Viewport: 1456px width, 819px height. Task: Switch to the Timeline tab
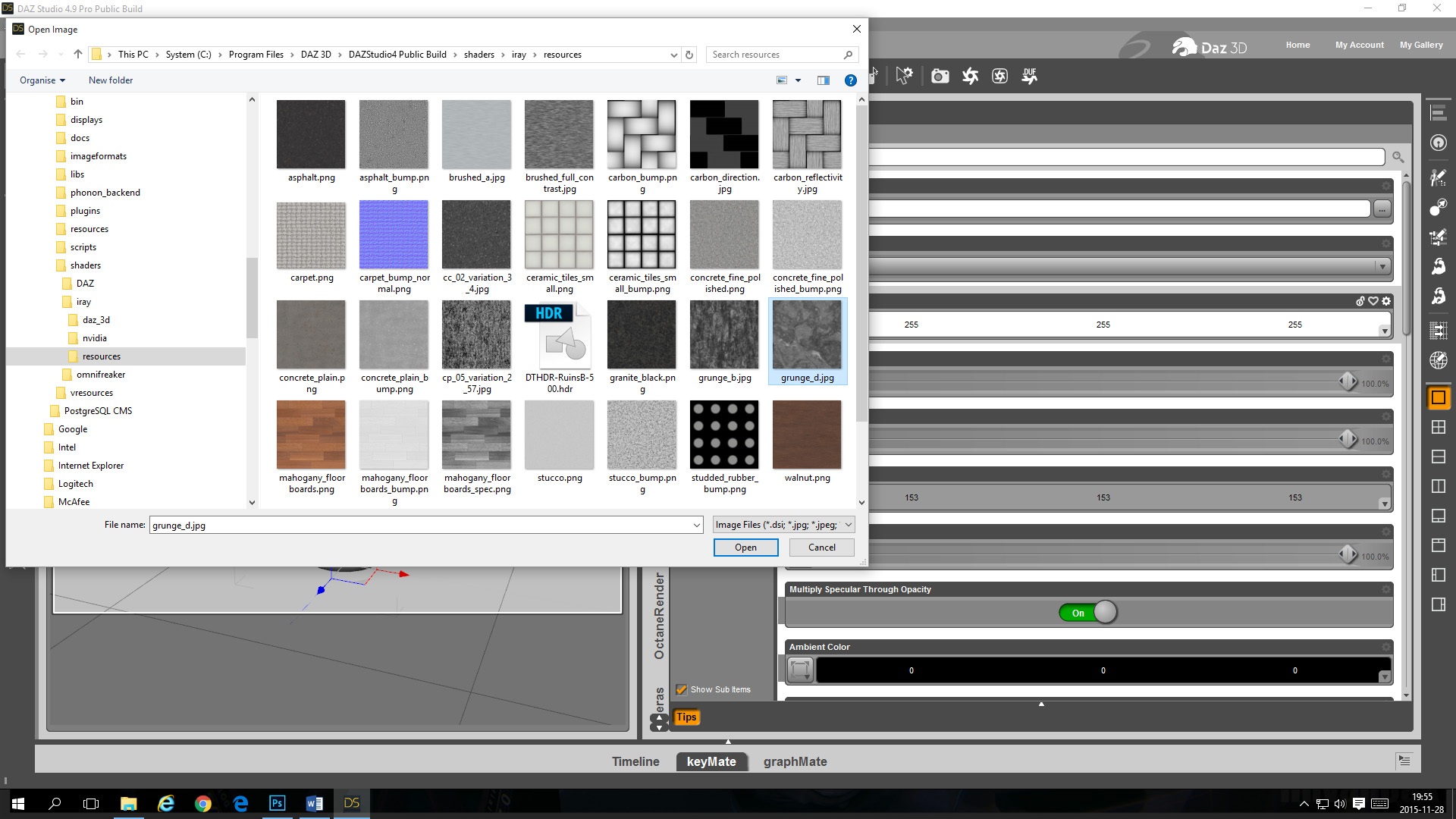[x=635, y=761]
